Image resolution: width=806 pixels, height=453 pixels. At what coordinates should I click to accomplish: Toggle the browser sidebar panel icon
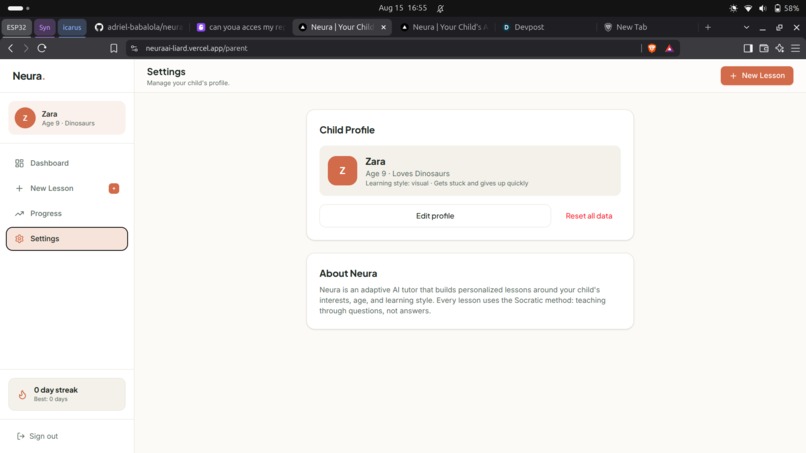(748, 48)
